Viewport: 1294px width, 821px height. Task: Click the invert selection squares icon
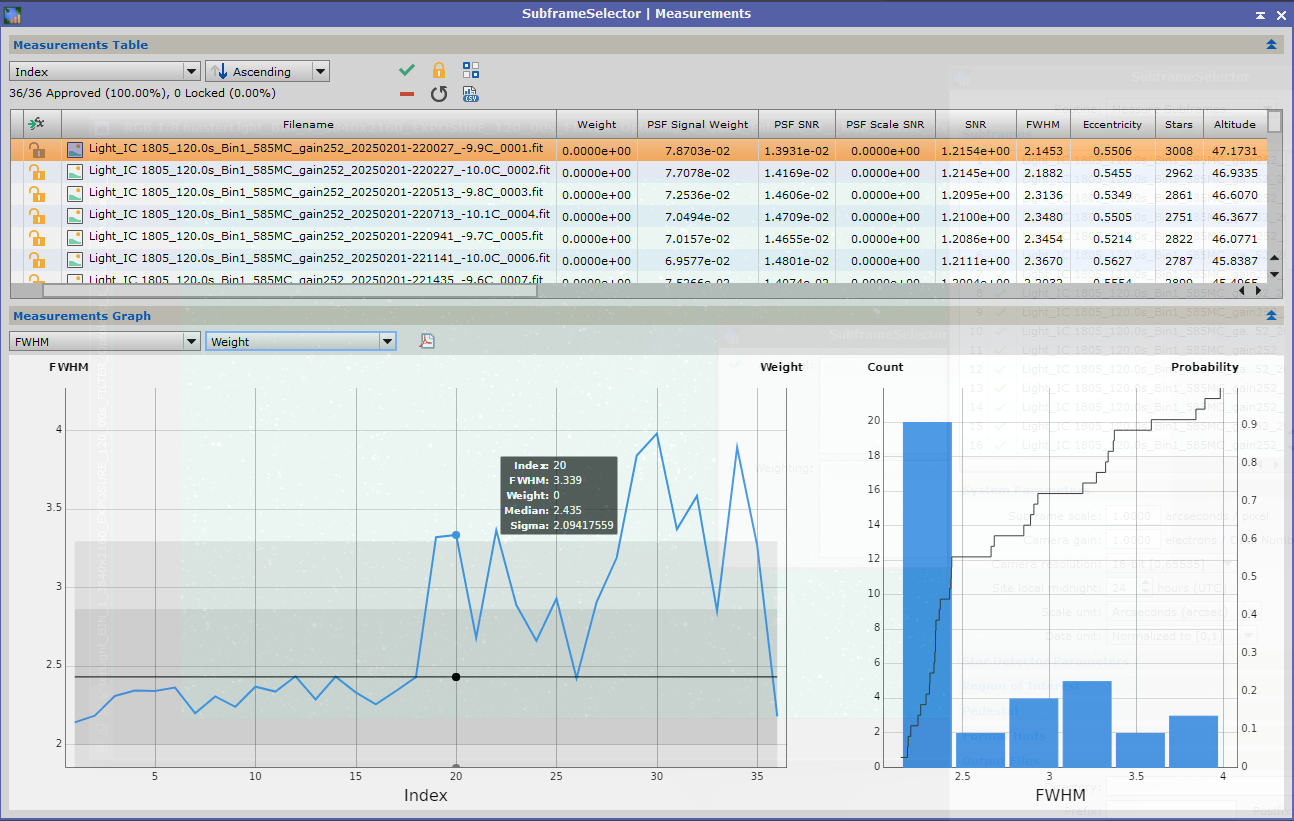(x=471, y=70)
